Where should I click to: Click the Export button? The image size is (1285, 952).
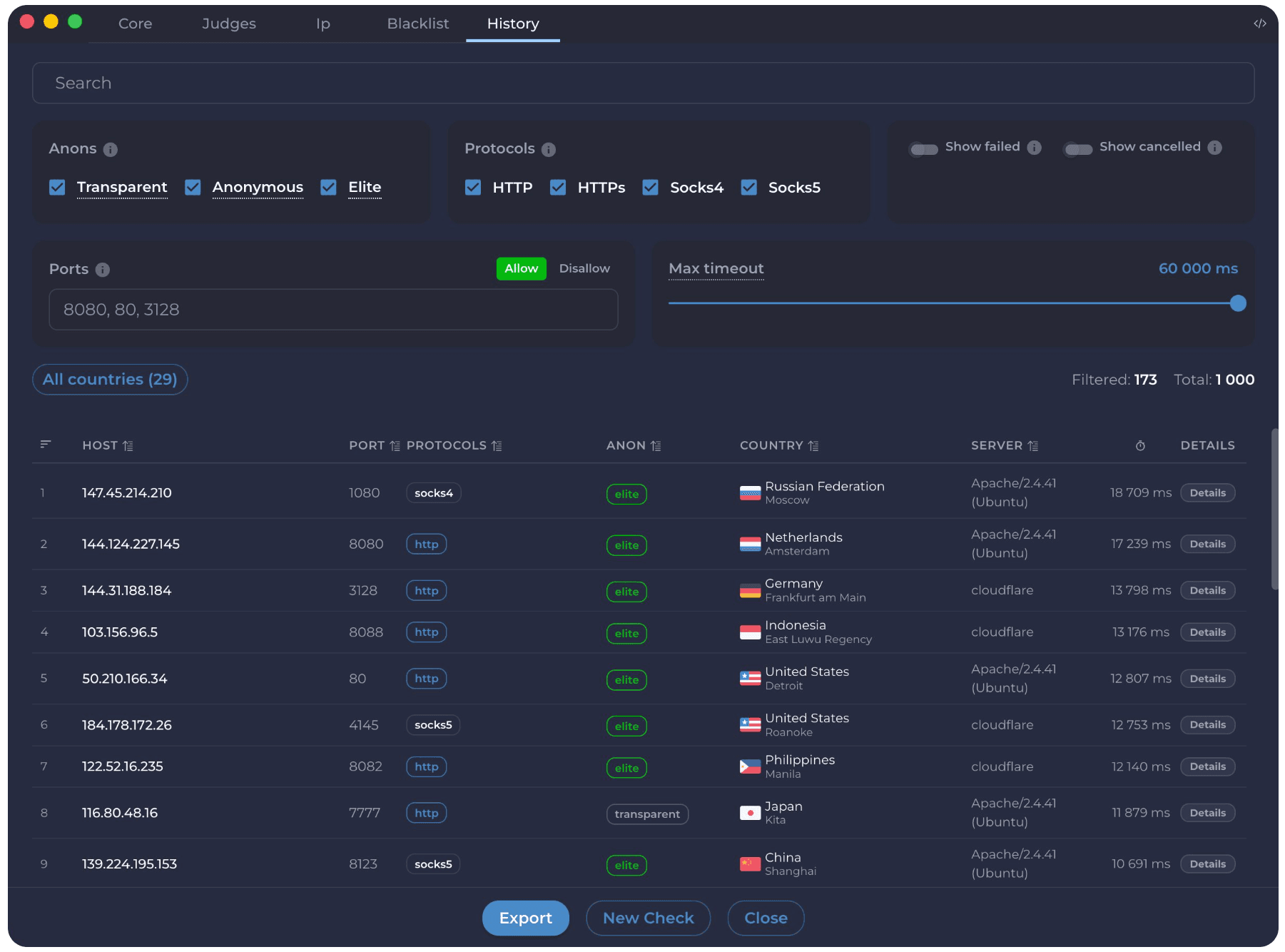(x=526, y=918)
